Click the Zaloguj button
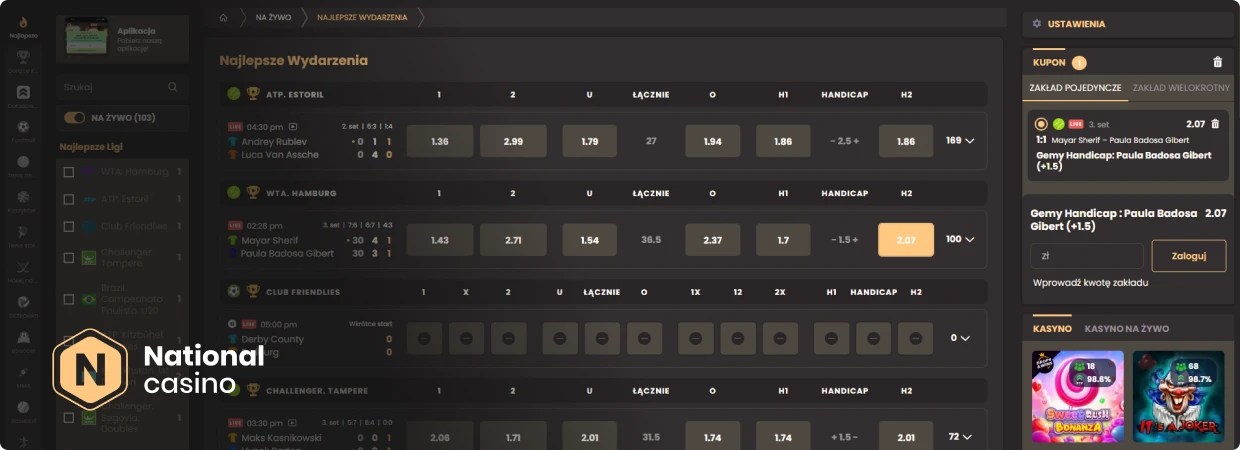1240x450 pixels. [1189, 256]
